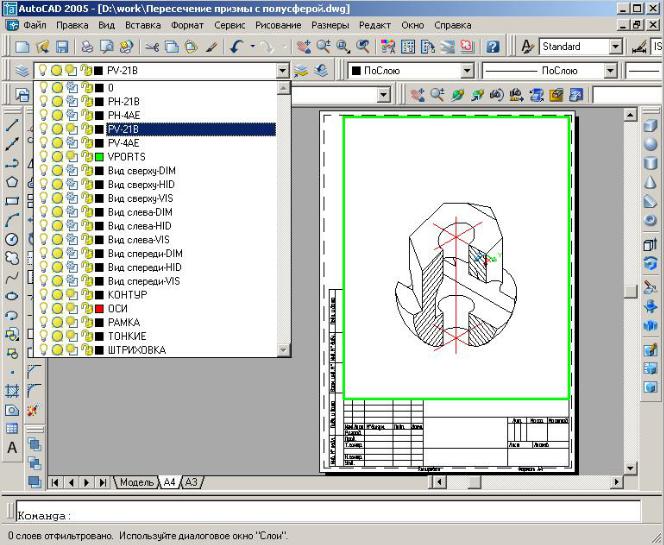
Task: Collapse the layer list dropdown arrow
Action: 283,71
